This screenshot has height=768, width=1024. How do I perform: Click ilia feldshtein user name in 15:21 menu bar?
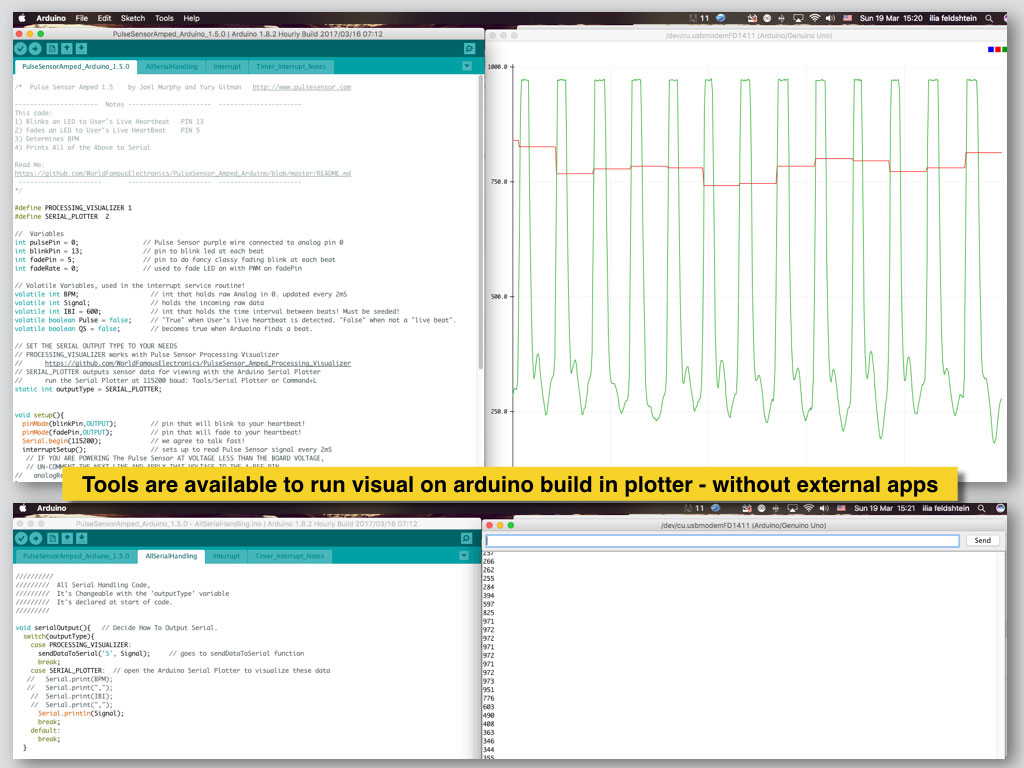tap(946, 508)
